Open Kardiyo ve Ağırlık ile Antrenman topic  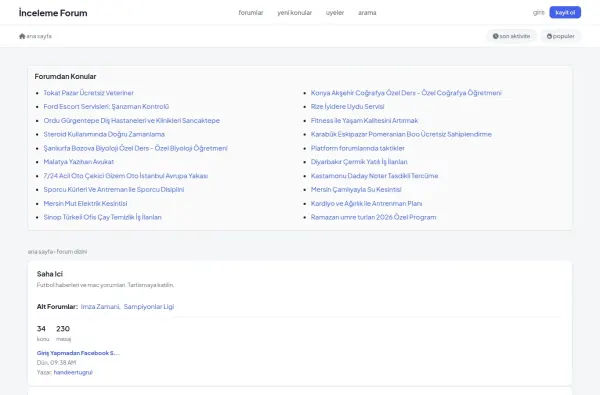pyautogui.click(x=366, y=203)
